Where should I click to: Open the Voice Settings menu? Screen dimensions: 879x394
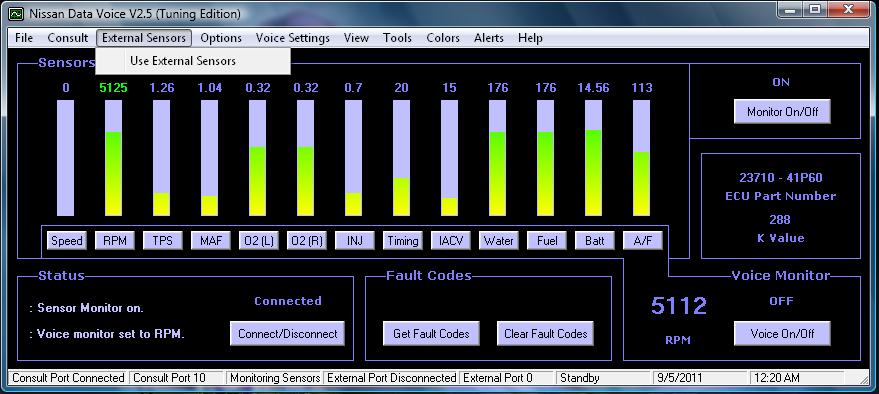pyautogui.click(x=293, y=38)
